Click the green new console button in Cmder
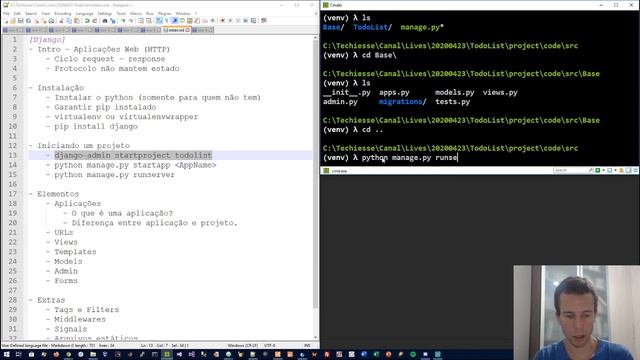 point(598,170)
